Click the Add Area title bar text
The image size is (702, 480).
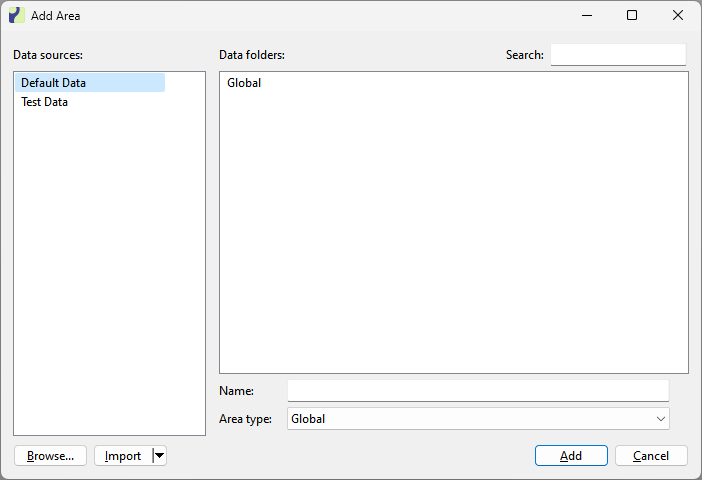56,16
